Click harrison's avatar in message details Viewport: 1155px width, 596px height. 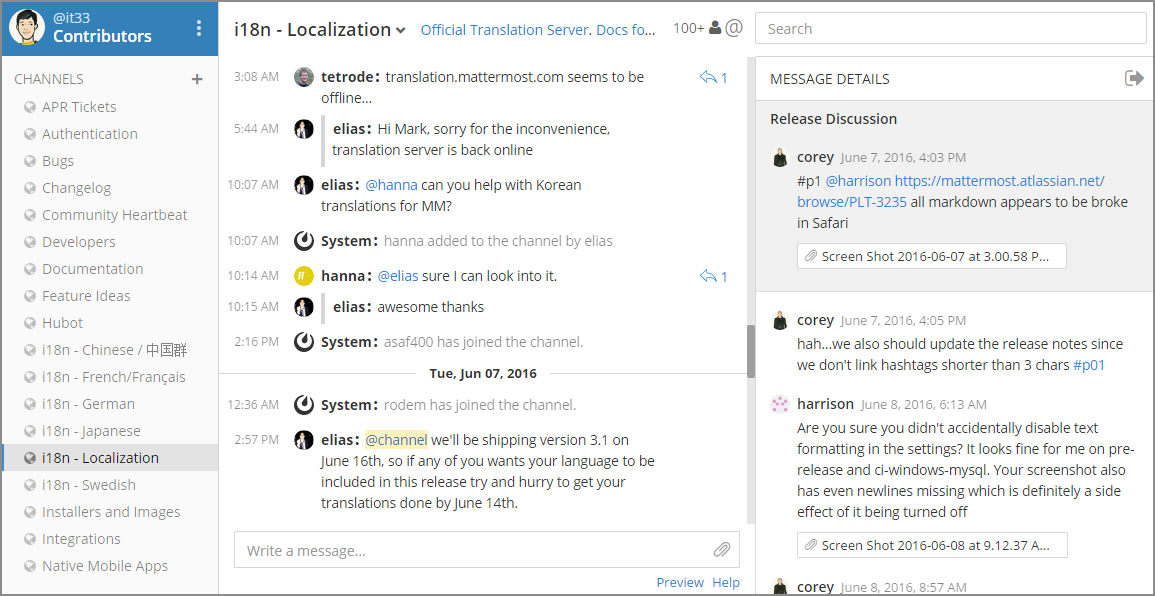pyautogui.click(x=780, y=404)
